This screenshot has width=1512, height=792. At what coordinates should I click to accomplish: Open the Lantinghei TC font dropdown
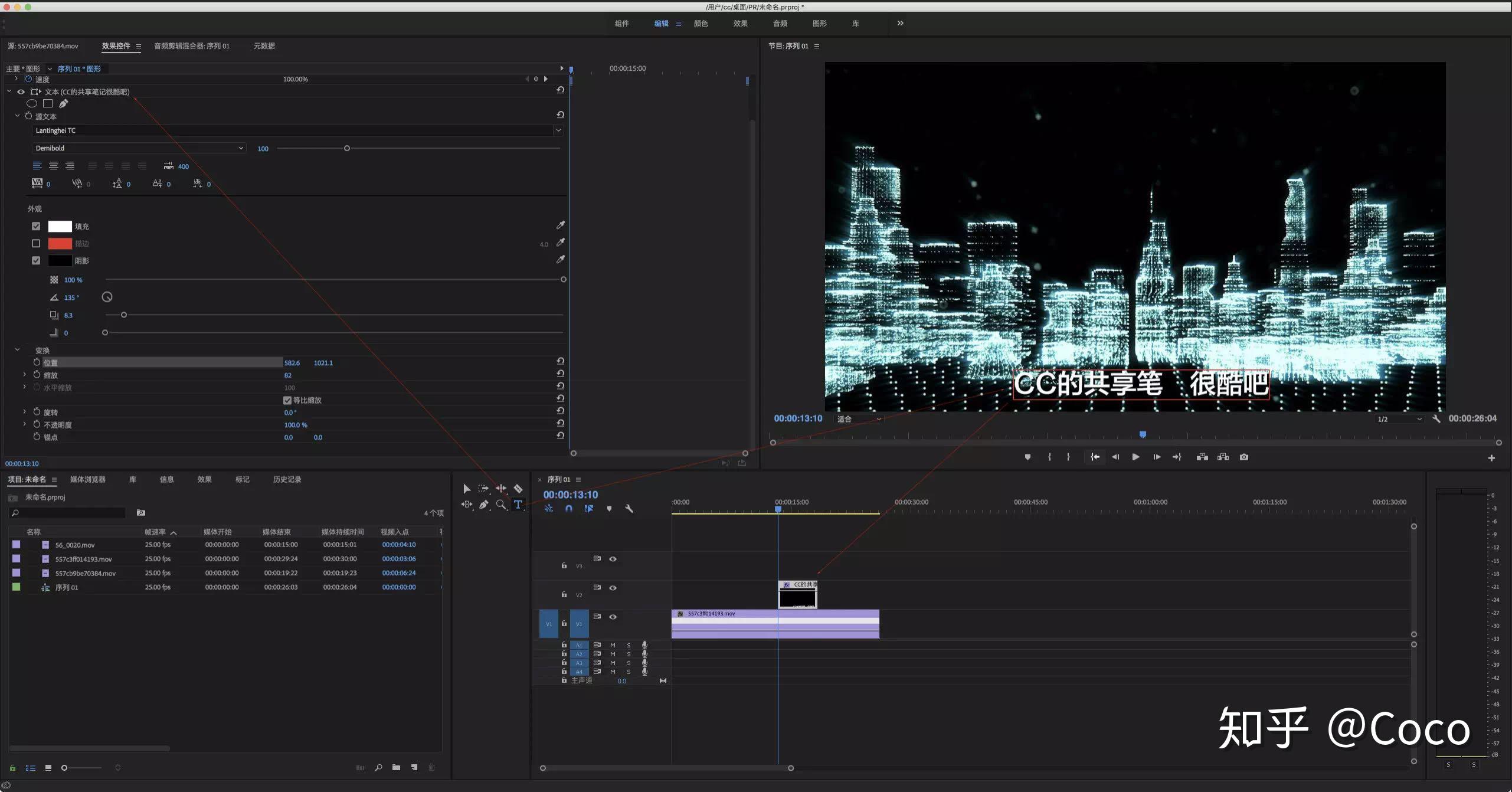point(558,130)
